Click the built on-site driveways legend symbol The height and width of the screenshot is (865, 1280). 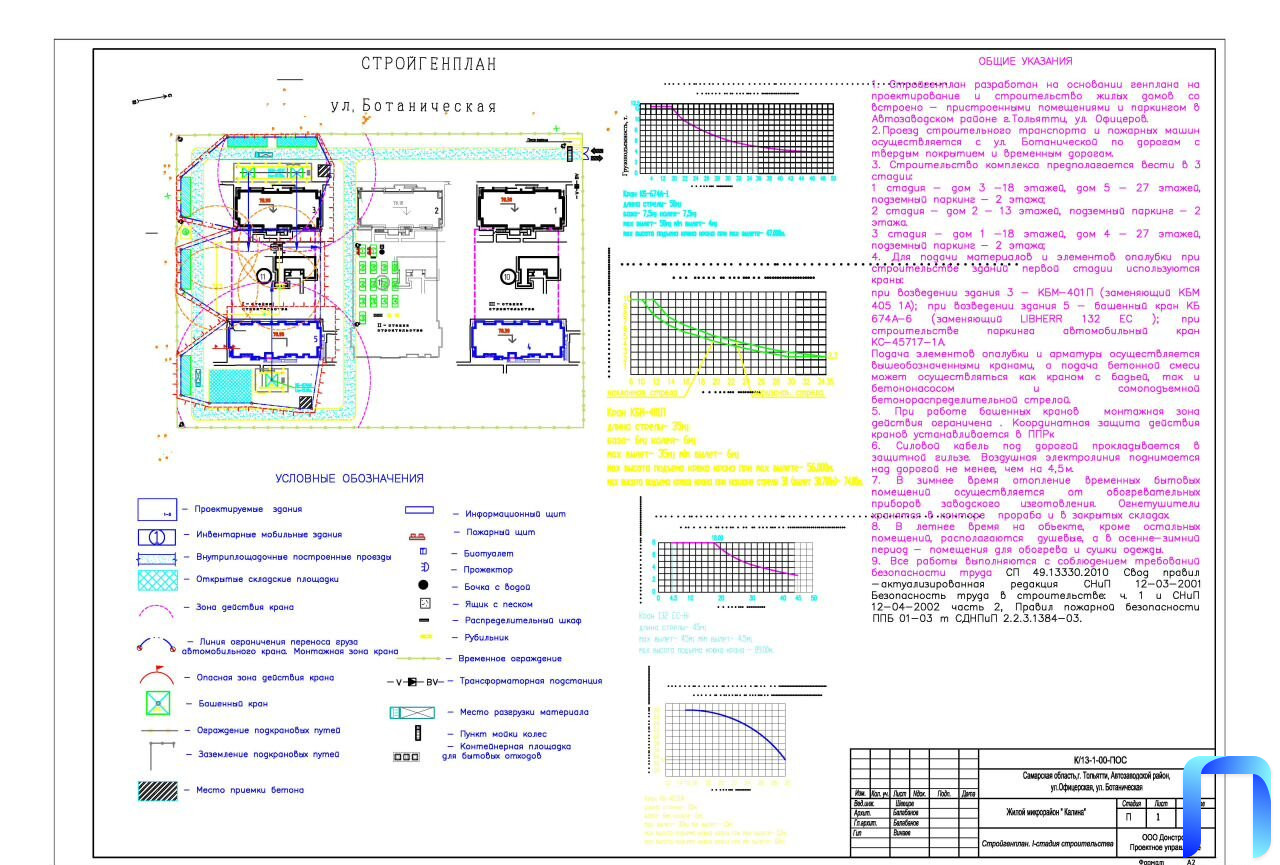click(157, 557)
